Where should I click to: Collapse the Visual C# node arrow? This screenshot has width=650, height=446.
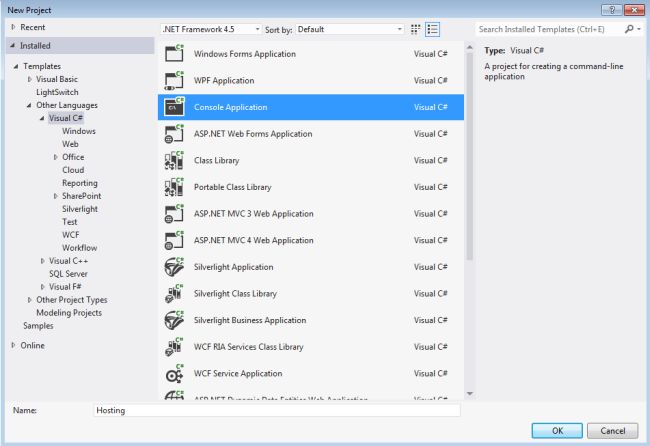point(42,118)
